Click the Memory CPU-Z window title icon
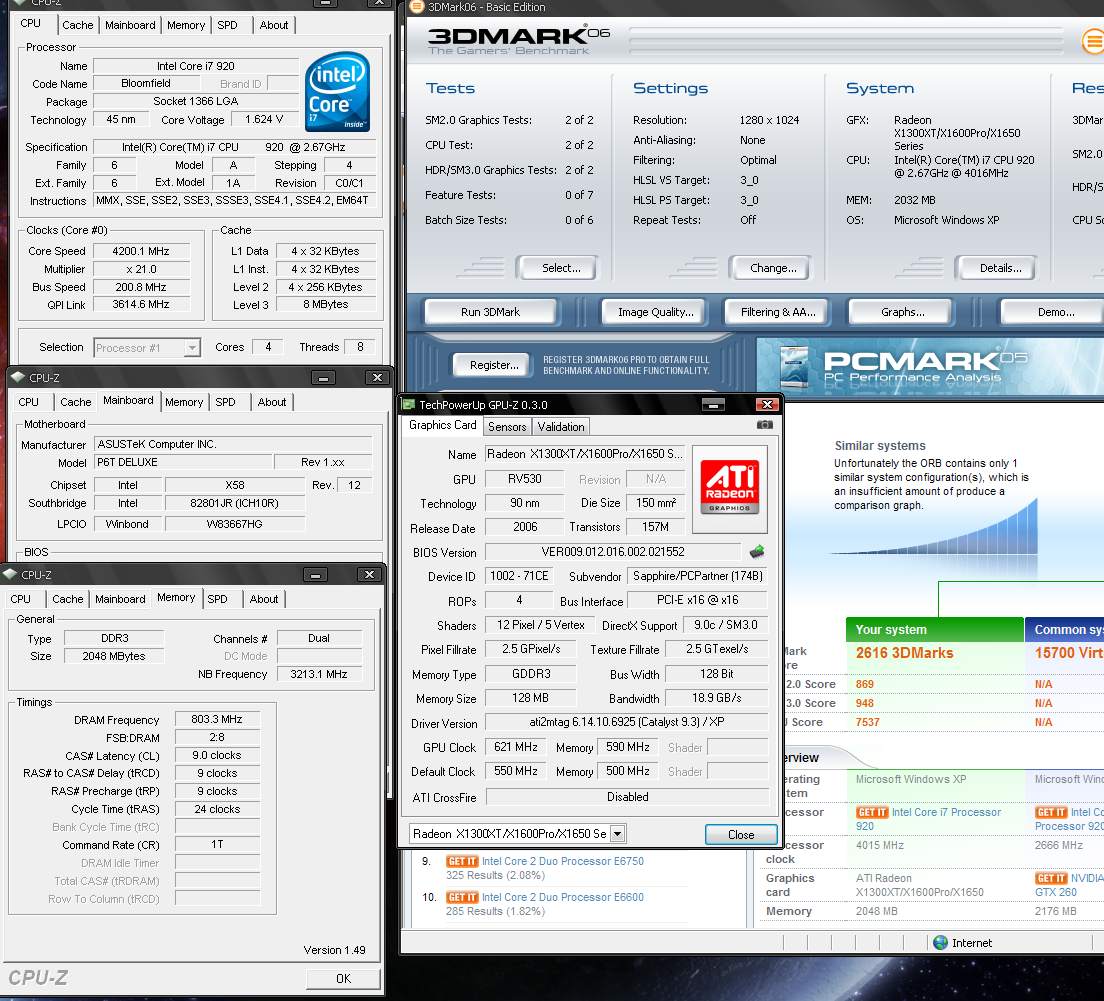The height and width of the screenshot is (1001, 1104). (x=11, y=574)
